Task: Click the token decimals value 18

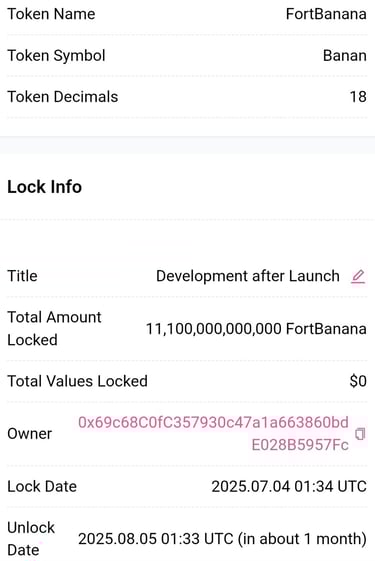Action: pos(358,97)
